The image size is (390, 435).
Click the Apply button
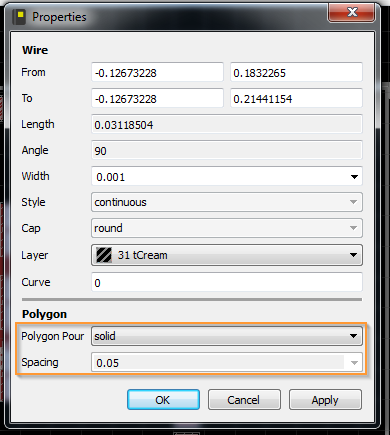pyautogui.click(x=325, y=400)
